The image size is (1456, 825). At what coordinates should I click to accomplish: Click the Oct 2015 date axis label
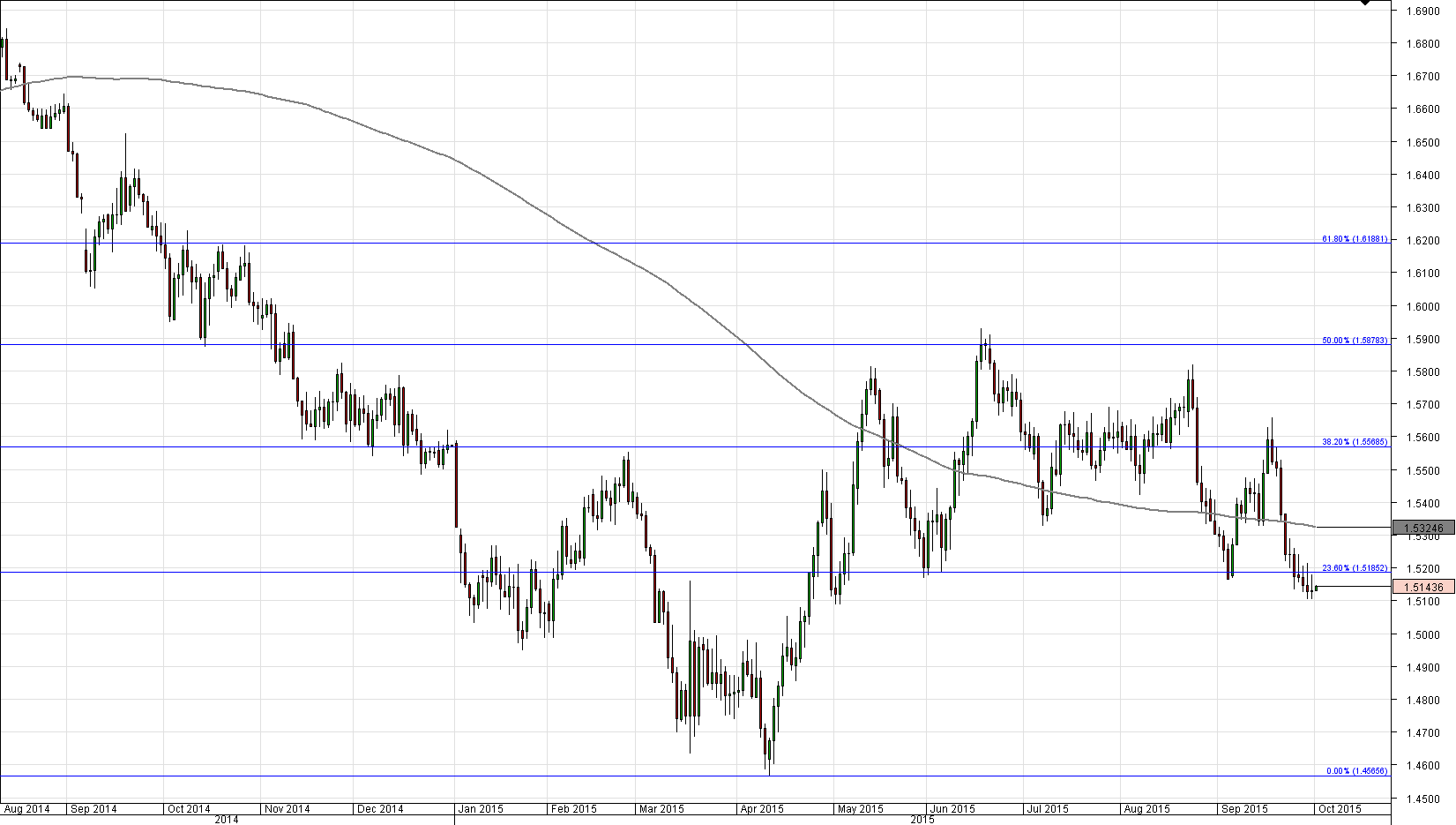pos(1340,809)
